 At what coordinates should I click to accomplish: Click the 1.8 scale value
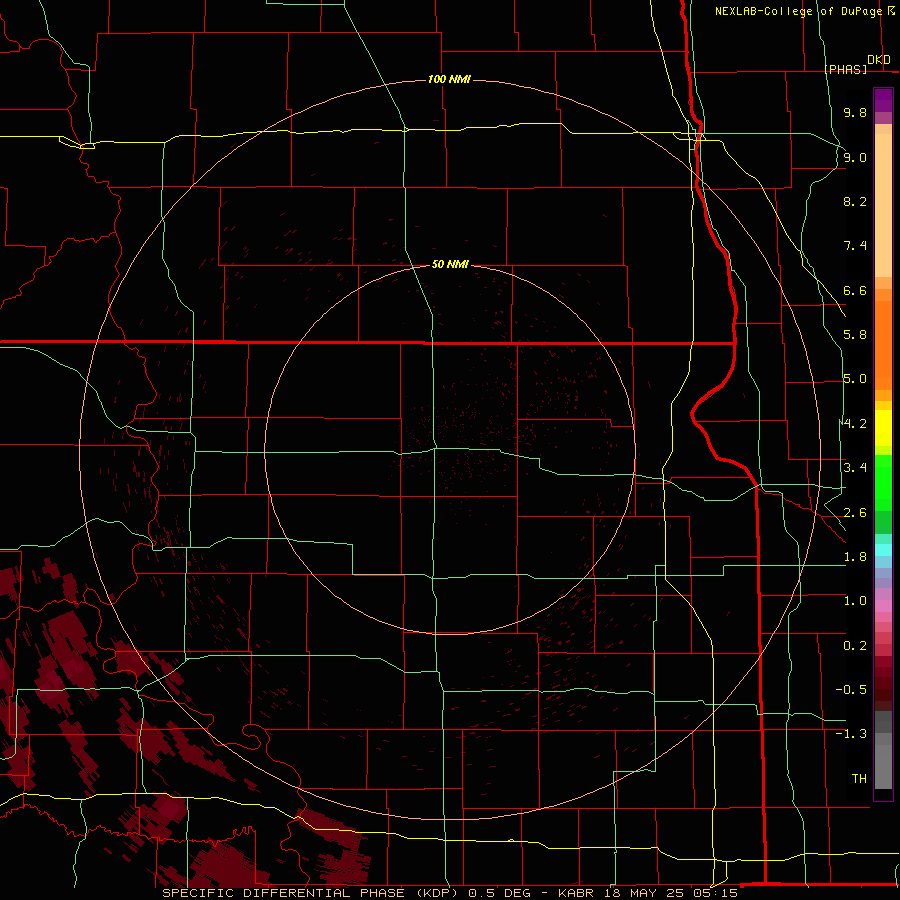[855, 557]
